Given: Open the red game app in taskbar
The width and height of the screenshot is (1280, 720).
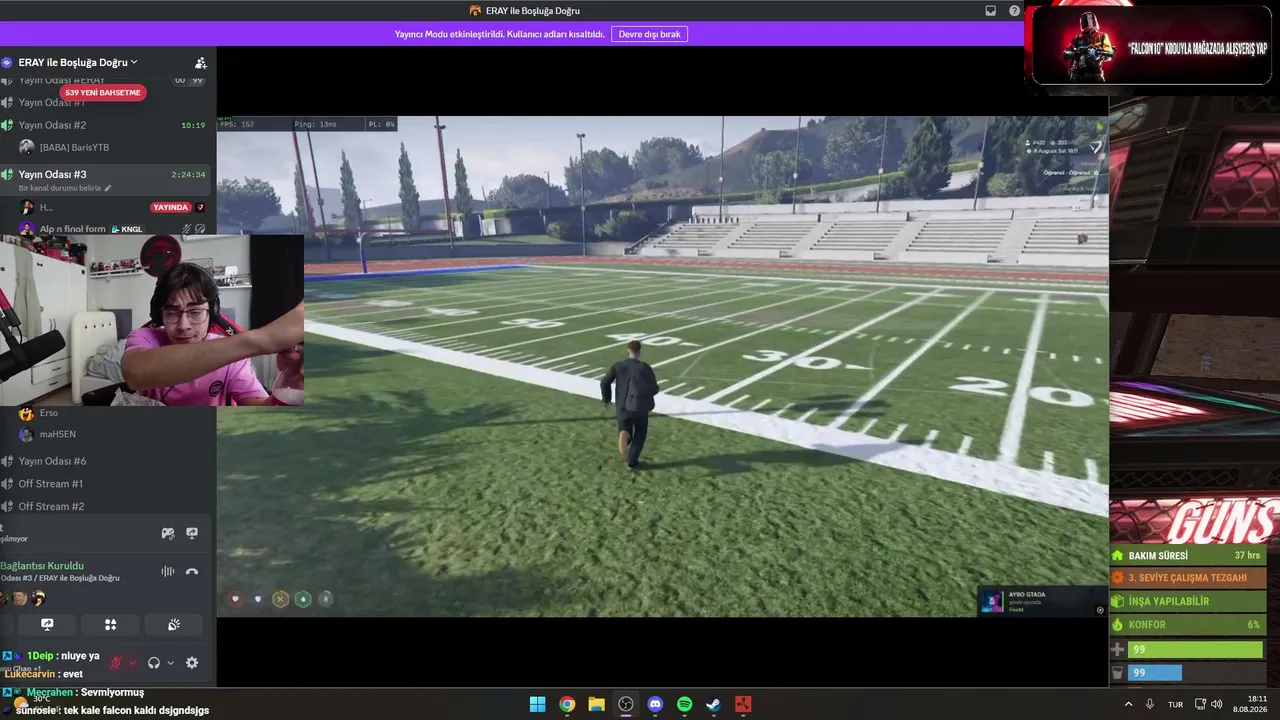Looking at the screenshot, I should [743, 704].
